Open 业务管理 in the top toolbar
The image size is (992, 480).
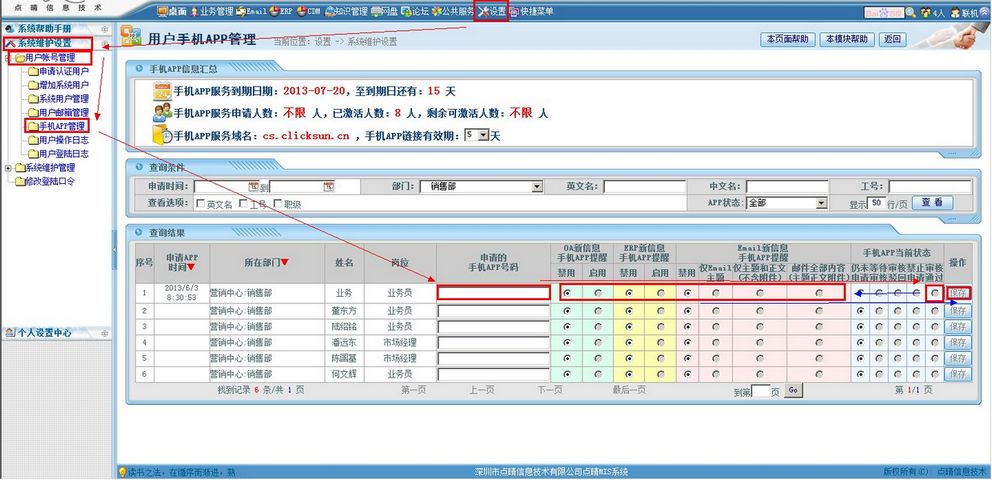click(207, 12)
